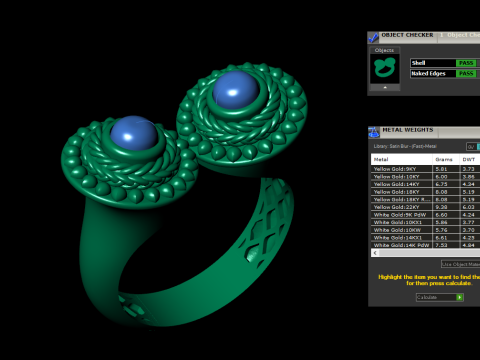
Task: Click the Use Object Material button
Action: coord(460,264)
